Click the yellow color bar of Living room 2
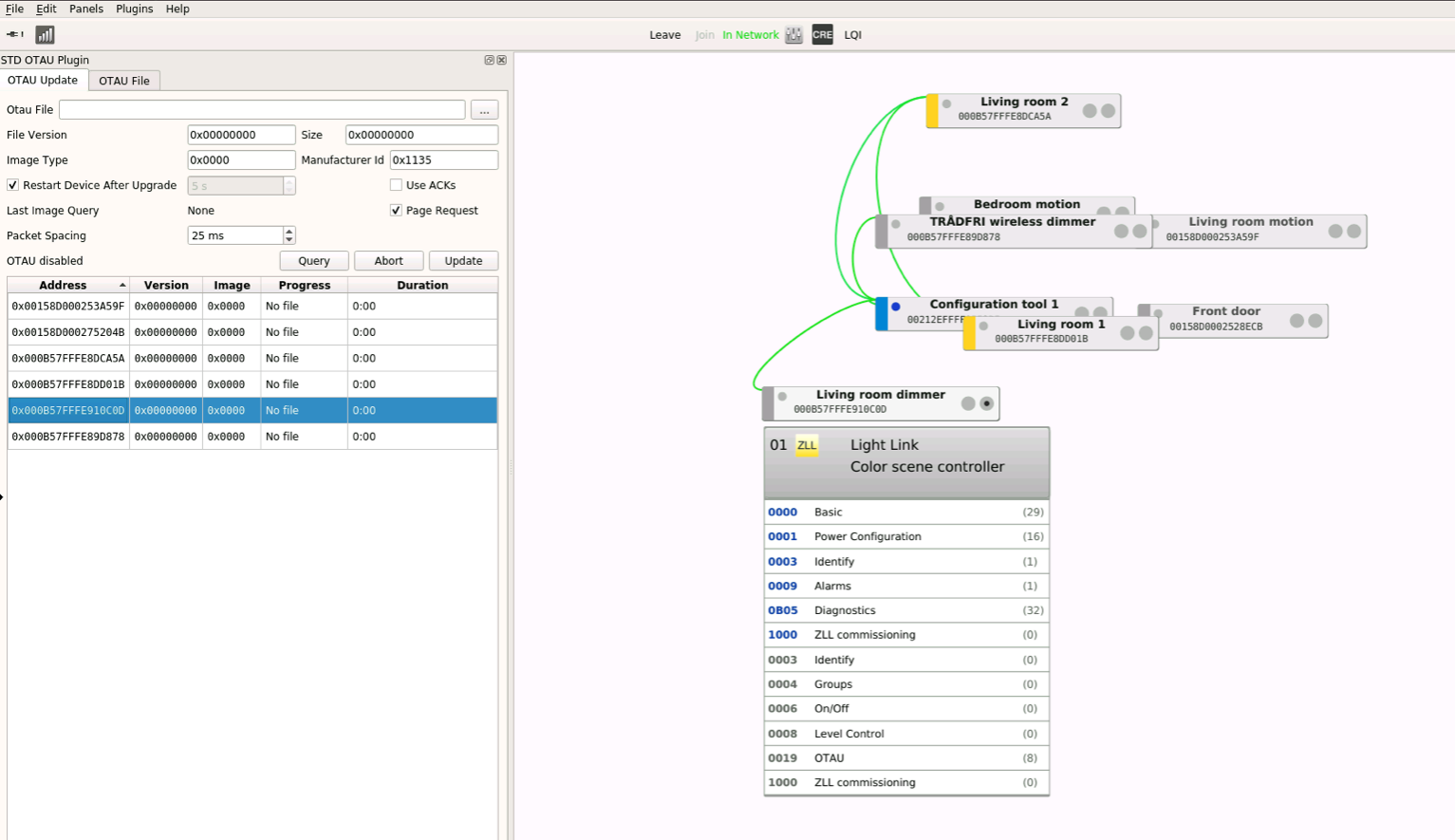The height and width of the screenshot is (840, 1455). click(x=933, y=111)
